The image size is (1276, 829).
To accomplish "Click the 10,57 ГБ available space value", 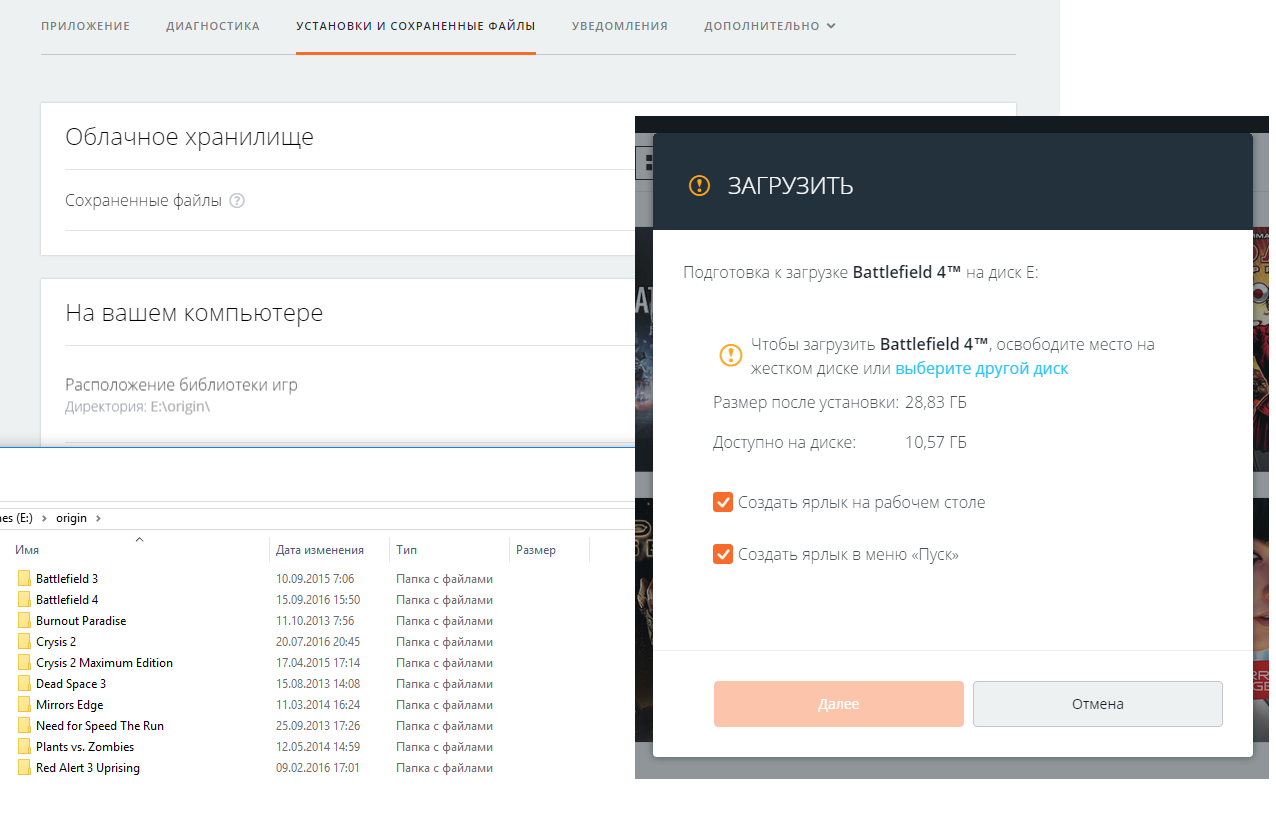I will tap(936, 442).
